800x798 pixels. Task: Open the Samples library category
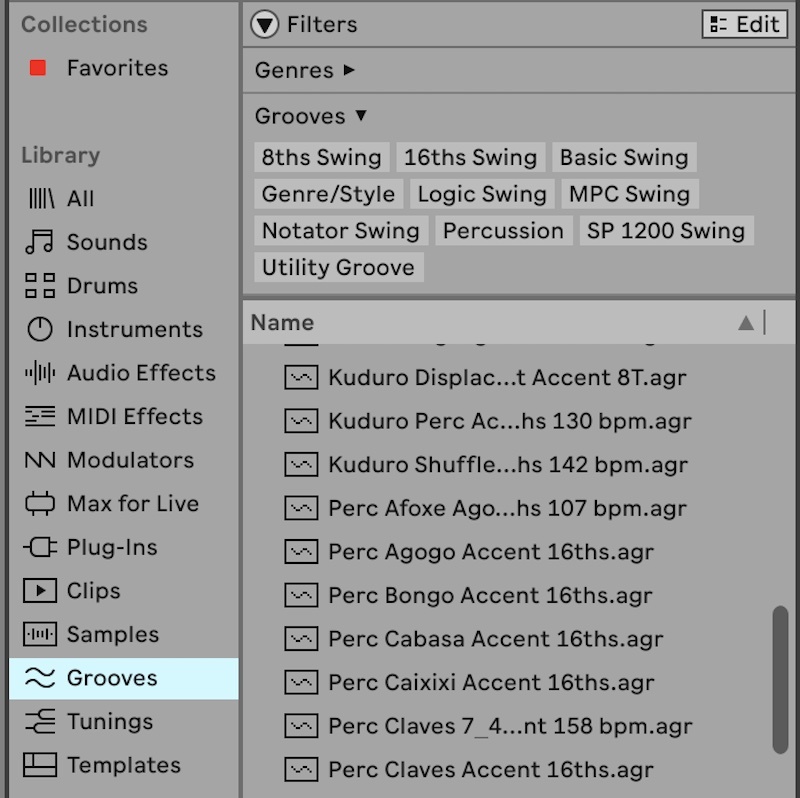[x=112, y=635]
